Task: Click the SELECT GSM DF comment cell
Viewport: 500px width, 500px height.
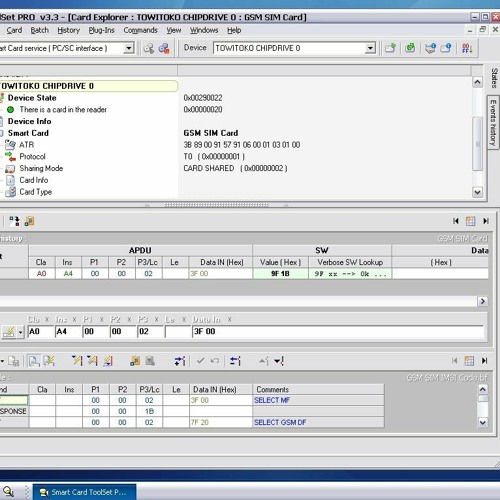Action: click(x=318, y=422)
